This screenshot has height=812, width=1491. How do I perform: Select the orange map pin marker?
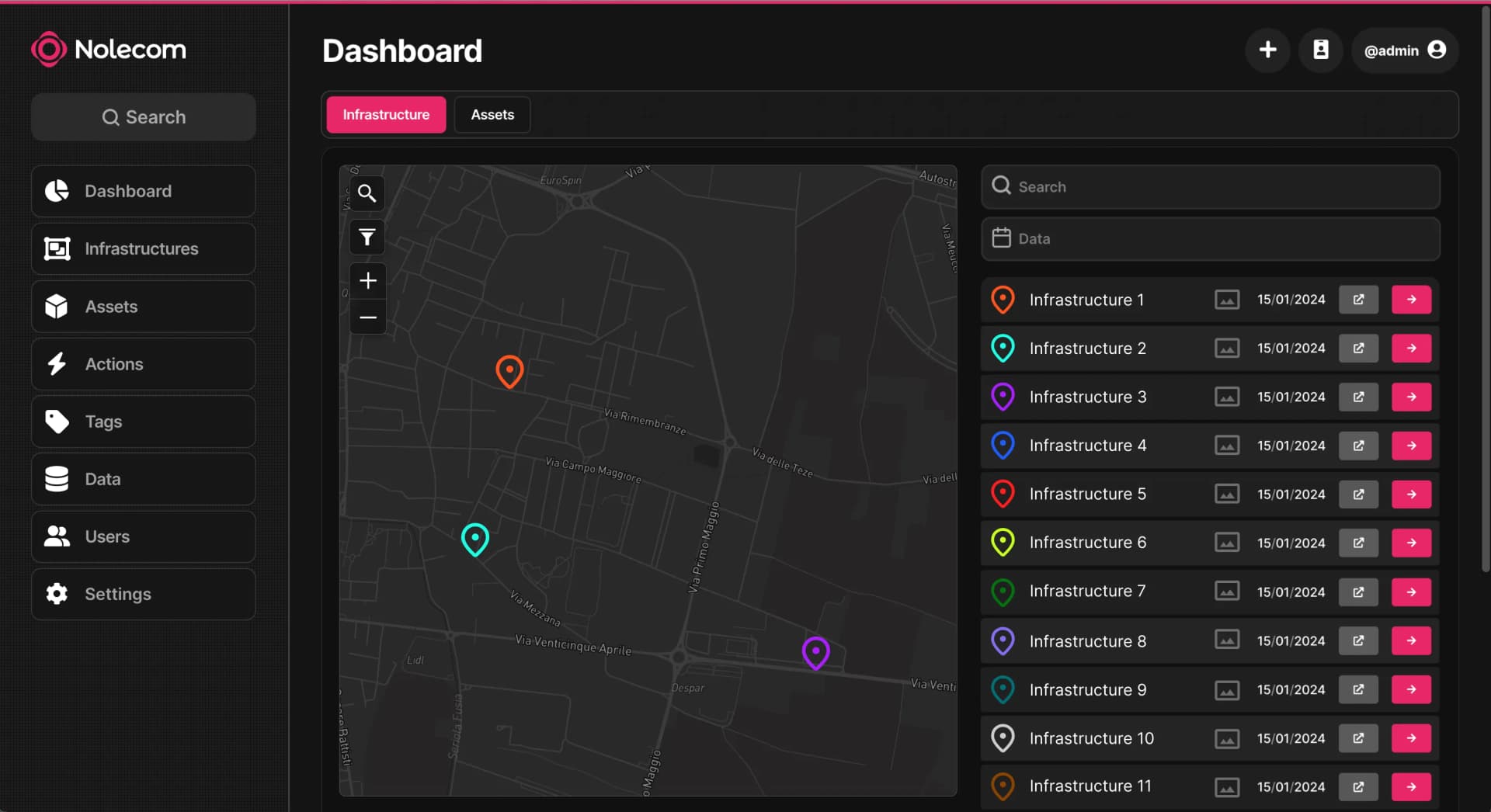pyautogui.click(x=509, y=371)
